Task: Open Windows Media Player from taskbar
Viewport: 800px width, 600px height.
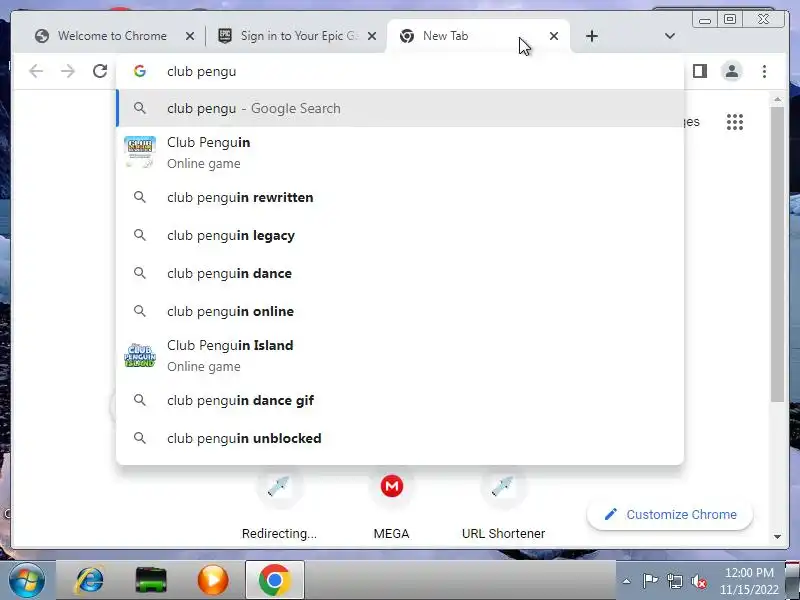Action: [213, 580]
